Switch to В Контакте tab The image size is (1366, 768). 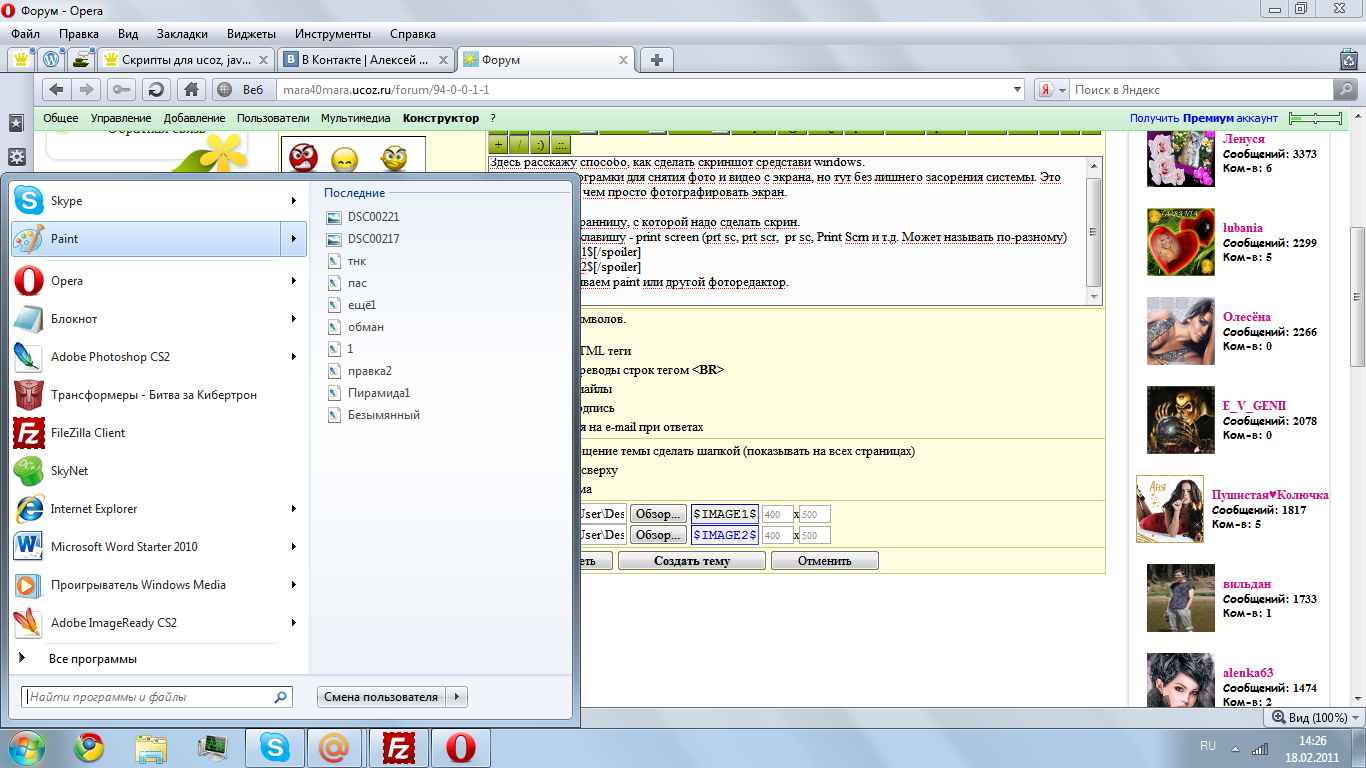click(x=365, y=60)
